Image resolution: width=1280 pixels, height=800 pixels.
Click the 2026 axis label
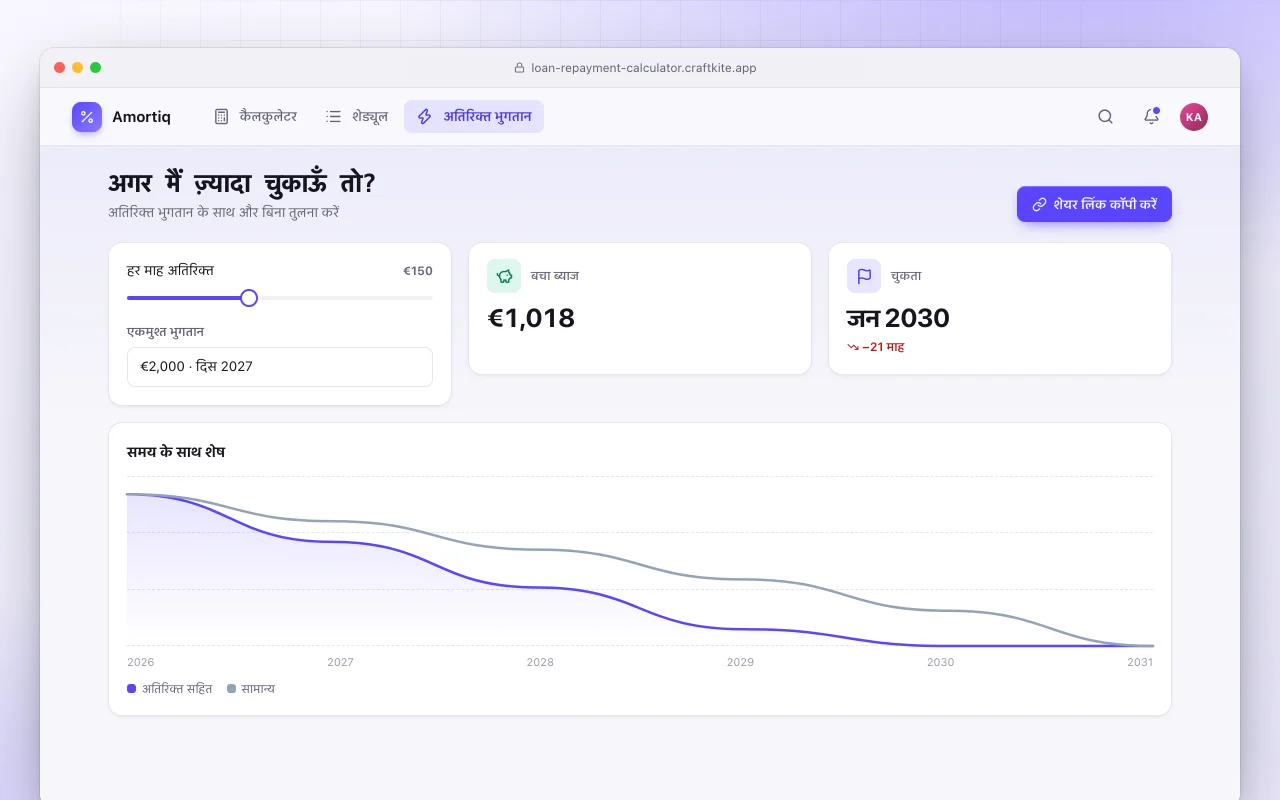coord(141,662)
